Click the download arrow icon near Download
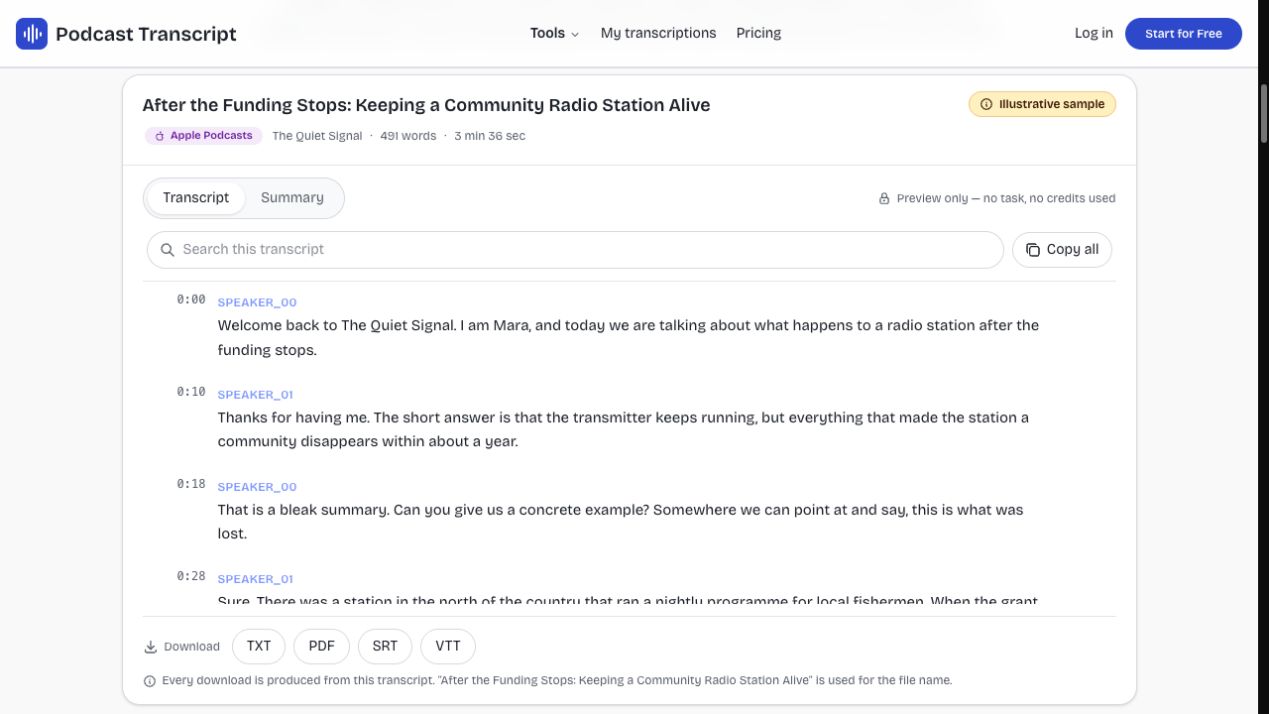The image size is (1269, 714). click(x=150, y=647)
